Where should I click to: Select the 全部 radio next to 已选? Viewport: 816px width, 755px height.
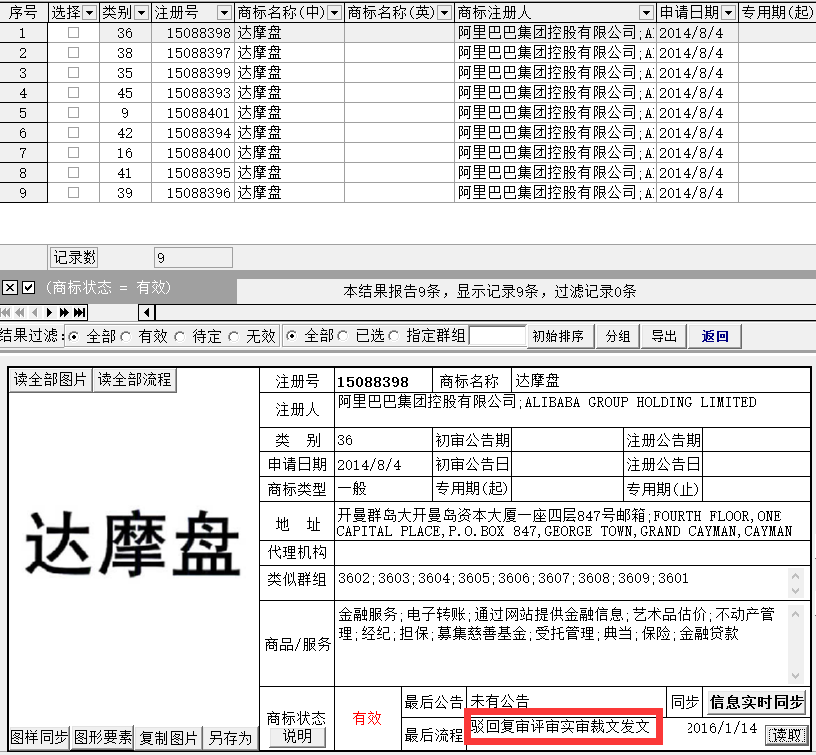[291, 336]
